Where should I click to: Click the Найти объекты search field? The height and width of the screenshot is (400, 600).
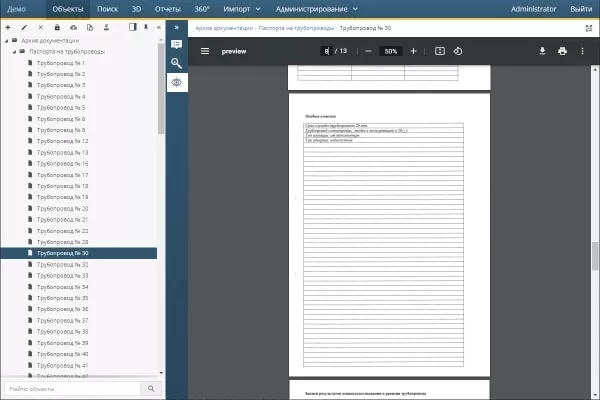click(x=70, y=388)
